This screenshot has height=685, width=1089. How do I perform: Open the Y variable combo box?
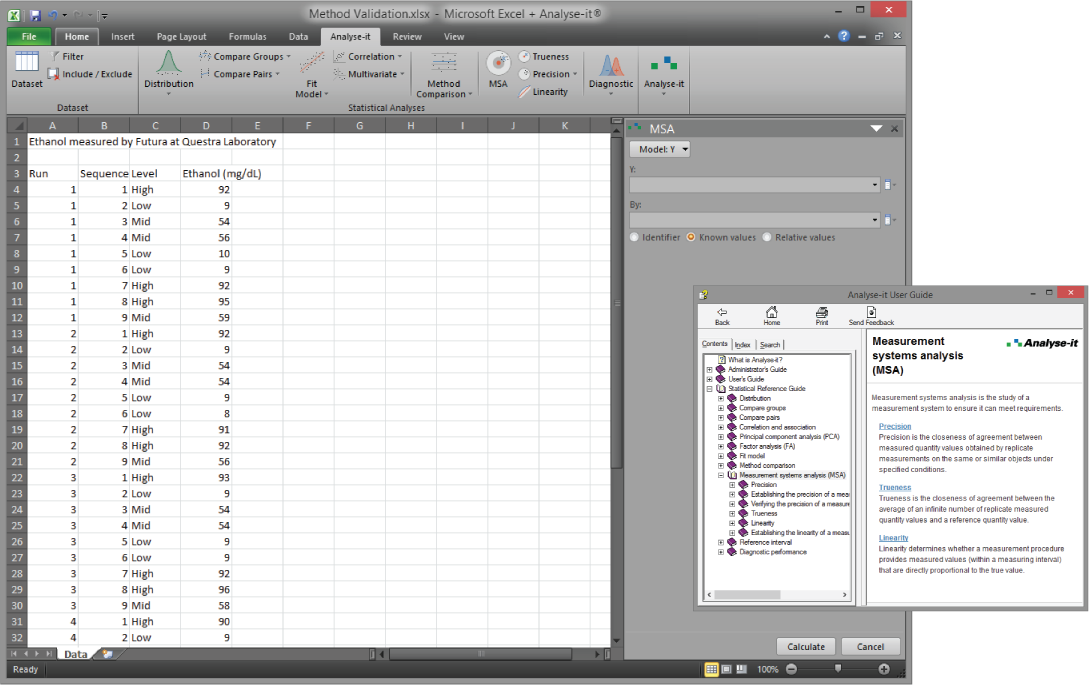[755, 185]
